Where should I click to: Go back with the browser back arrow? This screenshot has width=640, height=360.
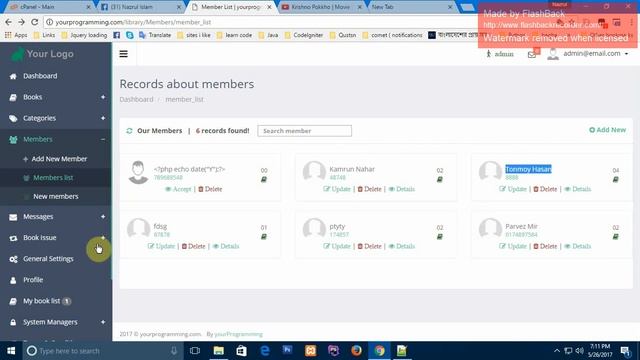(9, 22)
